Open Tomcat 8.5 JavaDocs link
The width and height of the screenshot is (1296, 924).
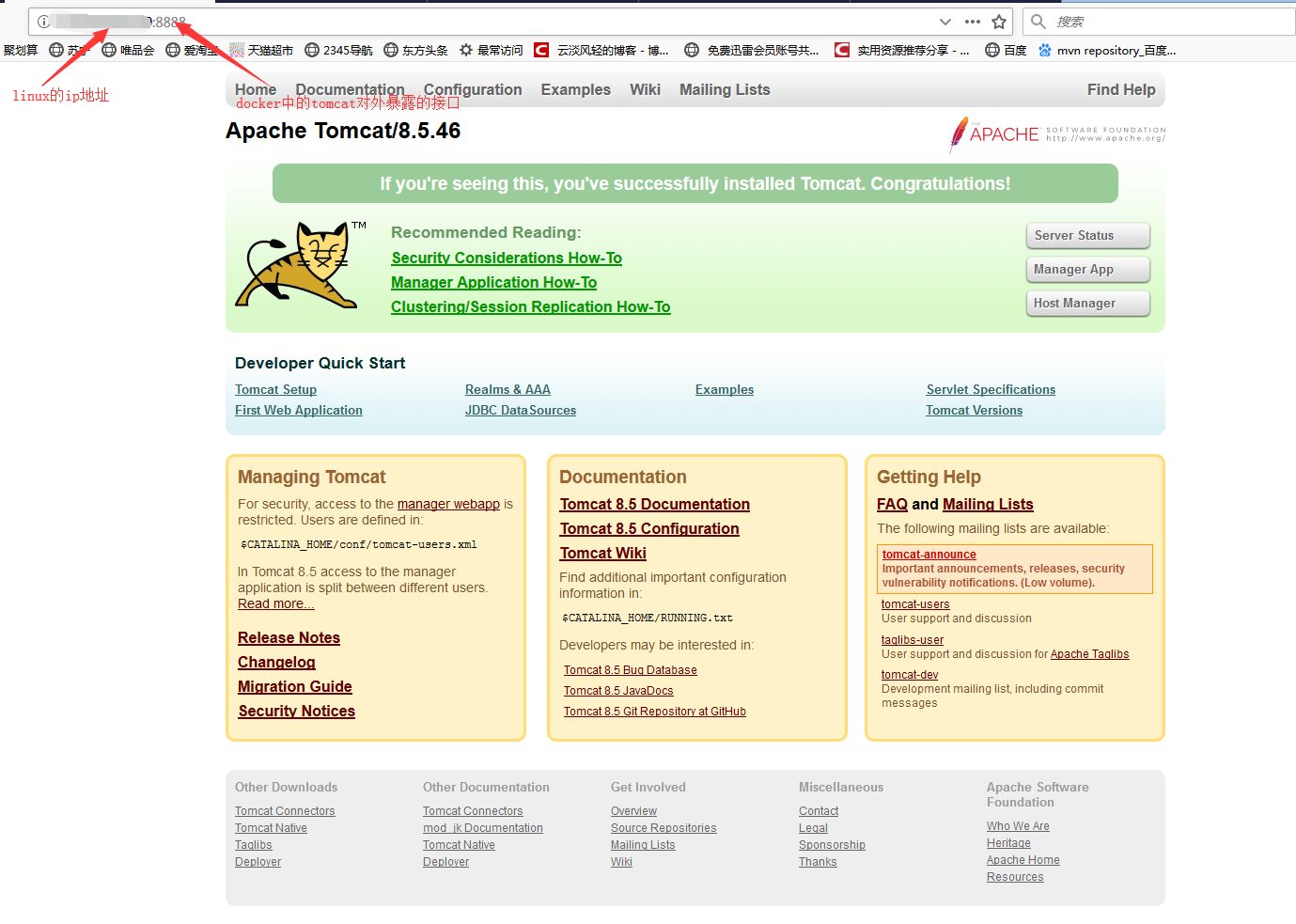pyautogui.click(x=618, y=692)
